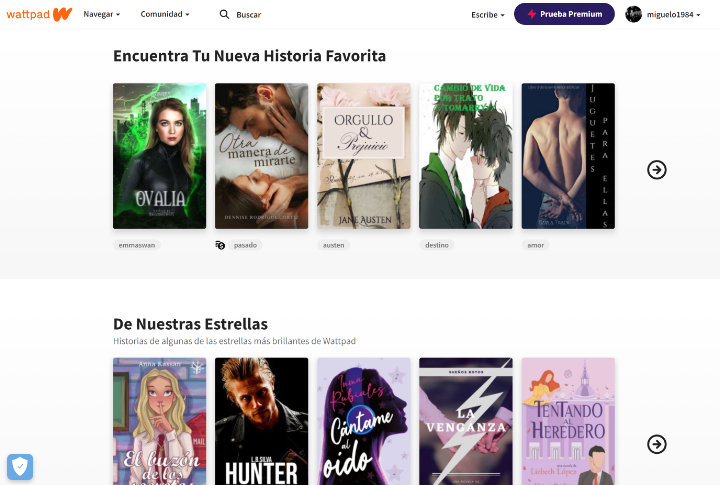Open Cambio de vida por trato cover
Screen dimensions: 720x485
pyautogui.click(x=466, y=156)
